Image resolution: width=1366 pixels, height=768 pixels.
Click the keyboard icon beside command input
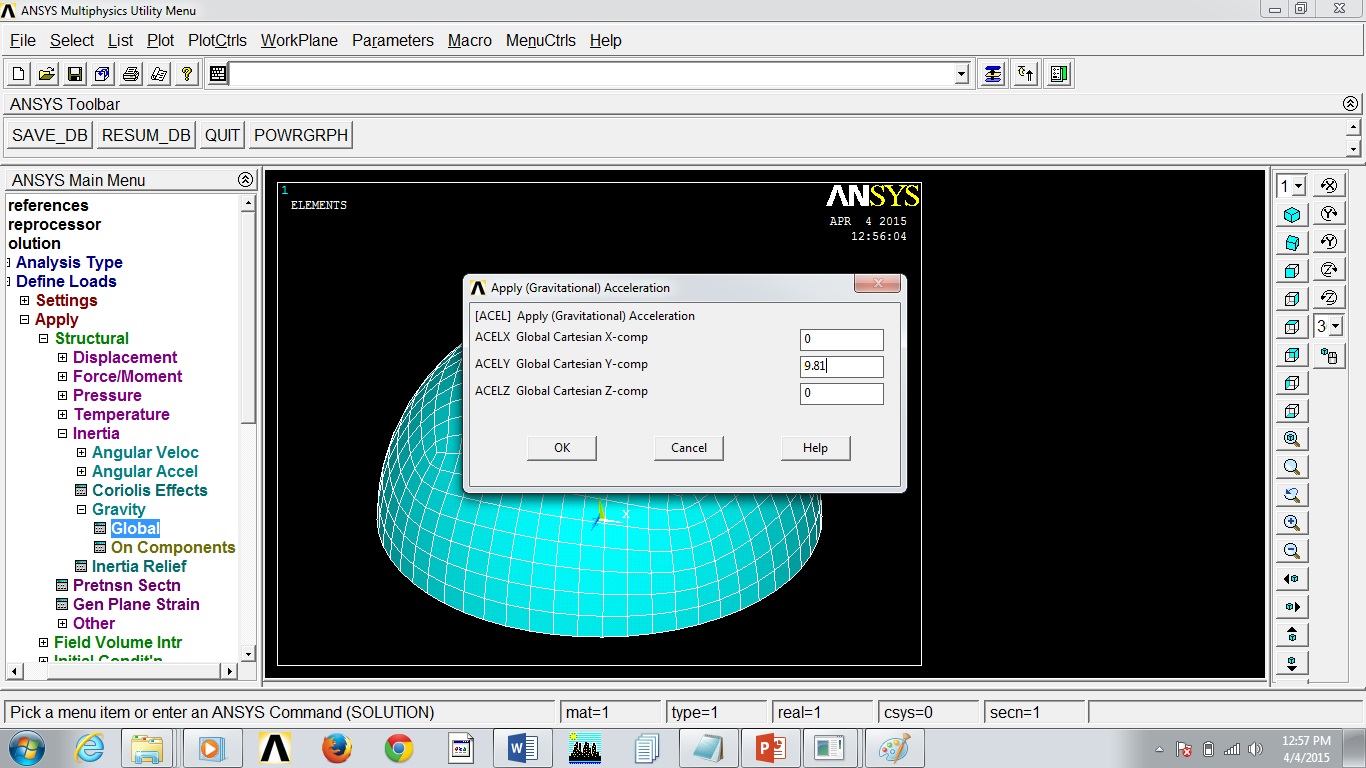(218, 74)
